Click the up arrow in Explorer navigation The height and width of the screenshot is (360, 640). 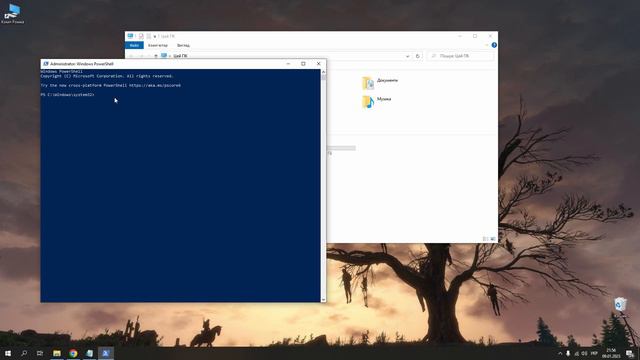[x=156, y=56]
